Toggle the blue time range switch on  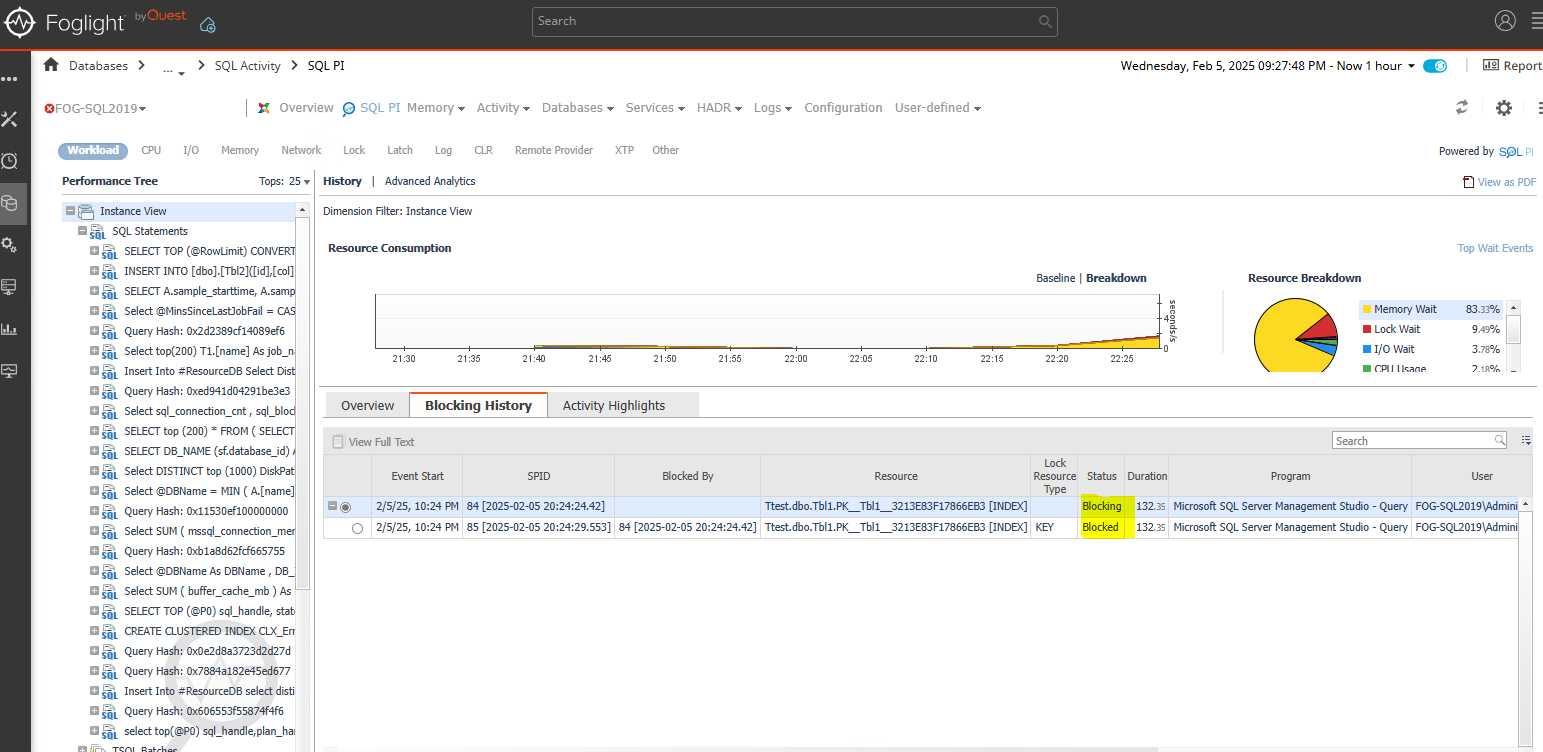(x=1434, y=65)
